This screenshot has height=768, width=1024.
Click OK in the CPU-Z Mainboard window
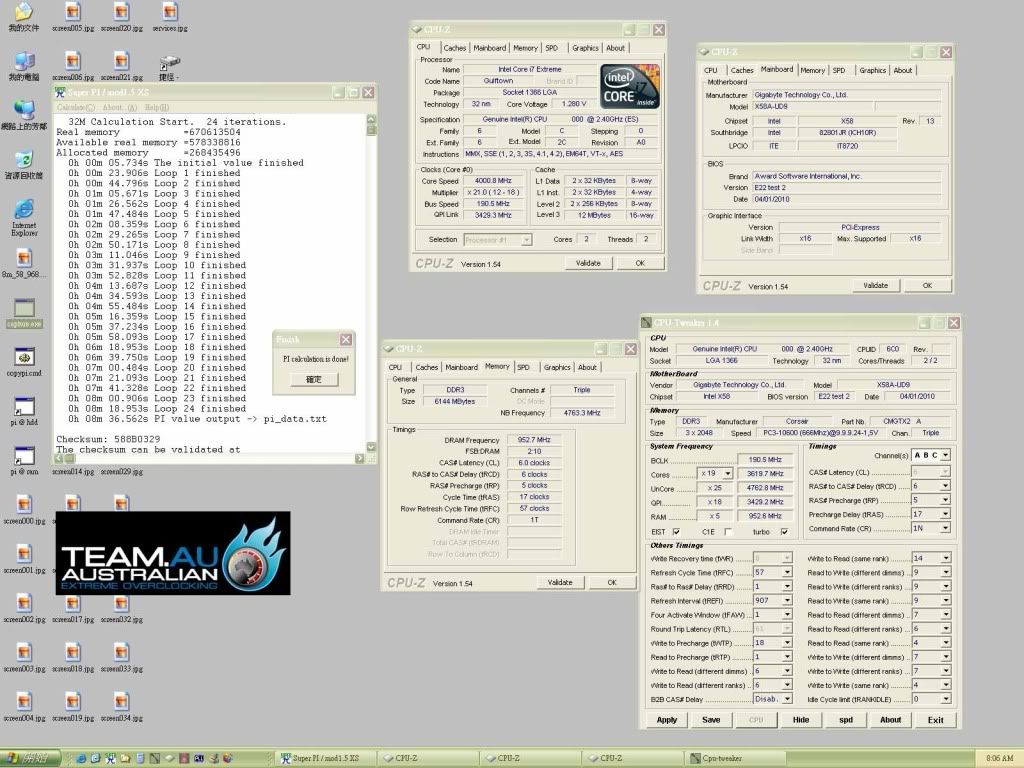[927, 285]
